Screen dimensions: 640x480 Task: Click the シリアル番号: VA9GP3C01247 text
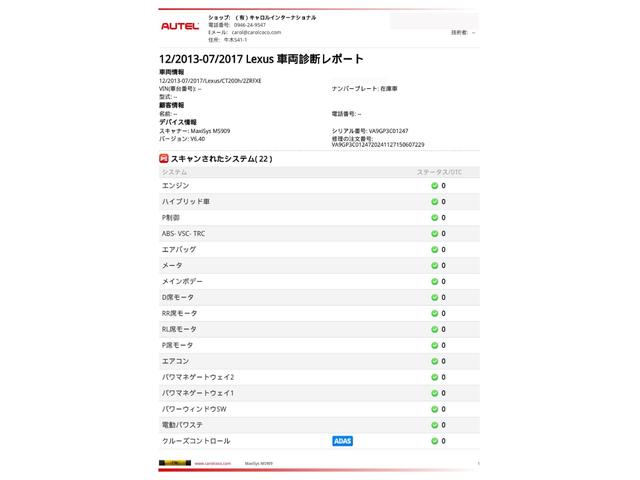(370, 131)
